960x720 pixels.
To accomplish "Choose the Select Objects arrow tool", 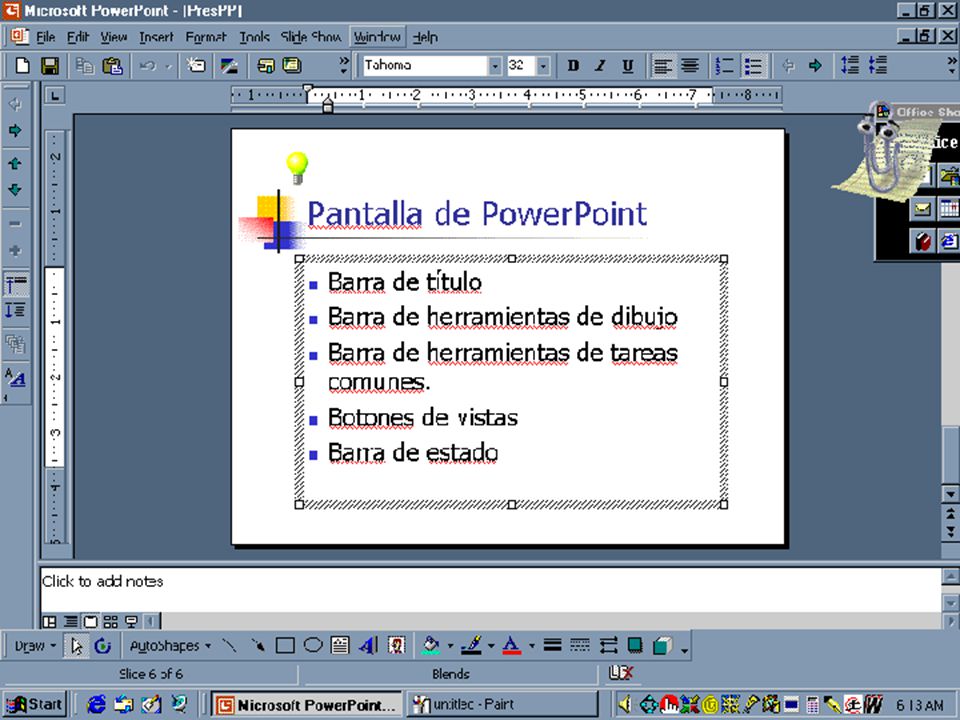I will coord(76,646).
